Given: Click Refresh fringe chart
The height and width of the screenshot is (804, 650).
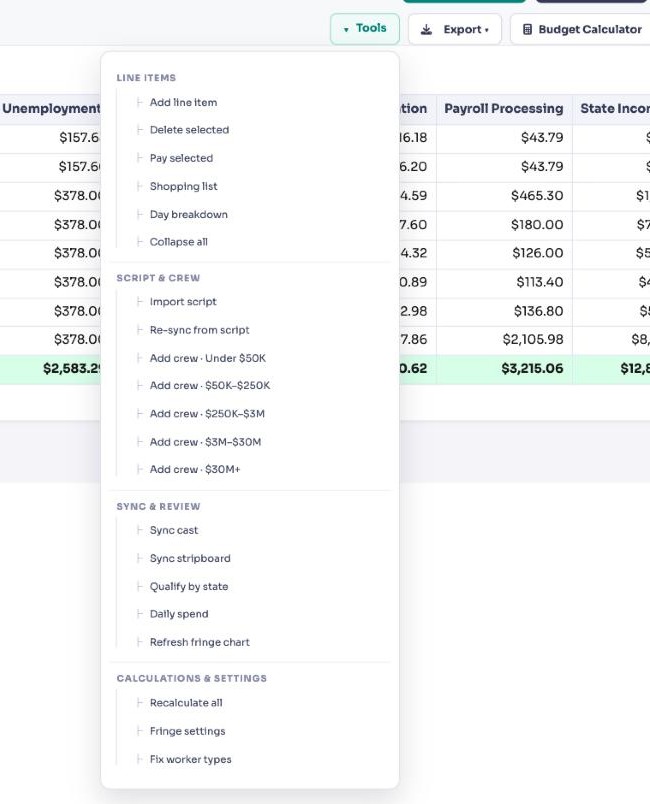Looking at the screenshot, I should (x=199, y=642).
